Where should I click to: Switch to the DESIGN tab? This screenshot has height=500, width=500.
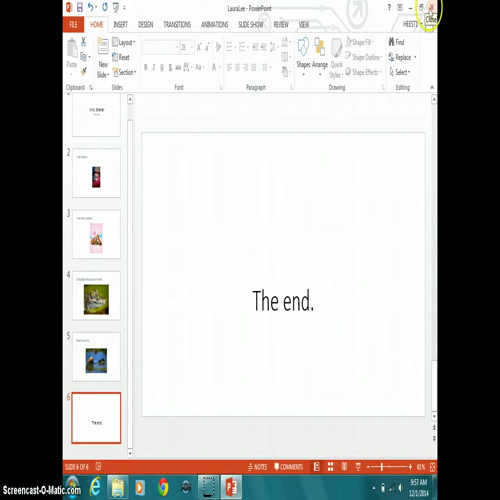click(x=145, y=24)
